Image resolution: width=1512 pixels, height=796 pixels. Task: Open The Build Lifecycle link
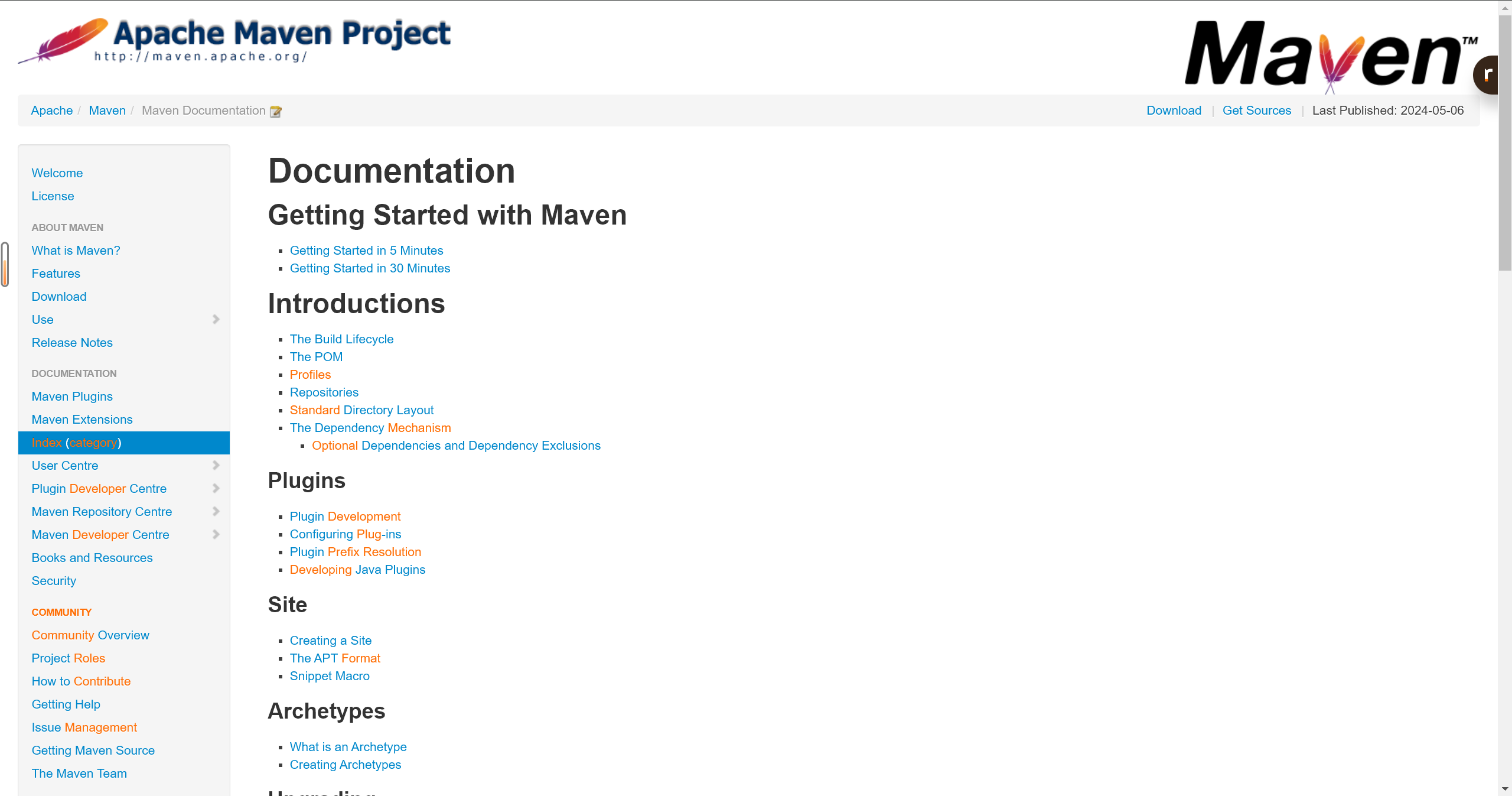(341, 339)
